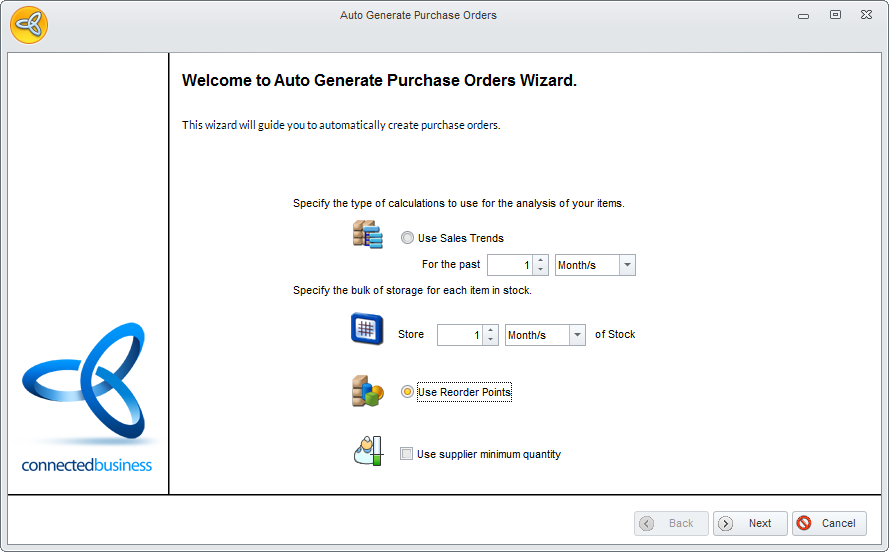
Task: Increase the For the past value
Action: (541, 260)
